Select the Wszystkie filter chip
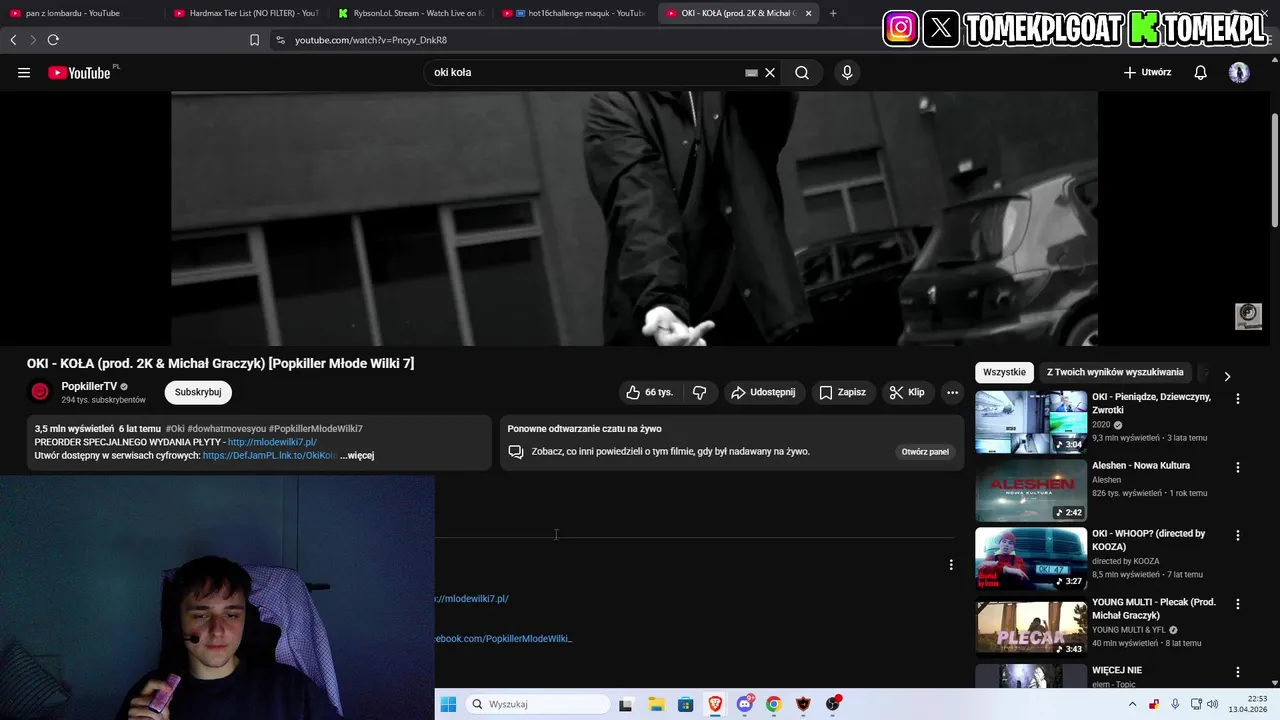1280x720 pixels. (x=1004, y=372)
